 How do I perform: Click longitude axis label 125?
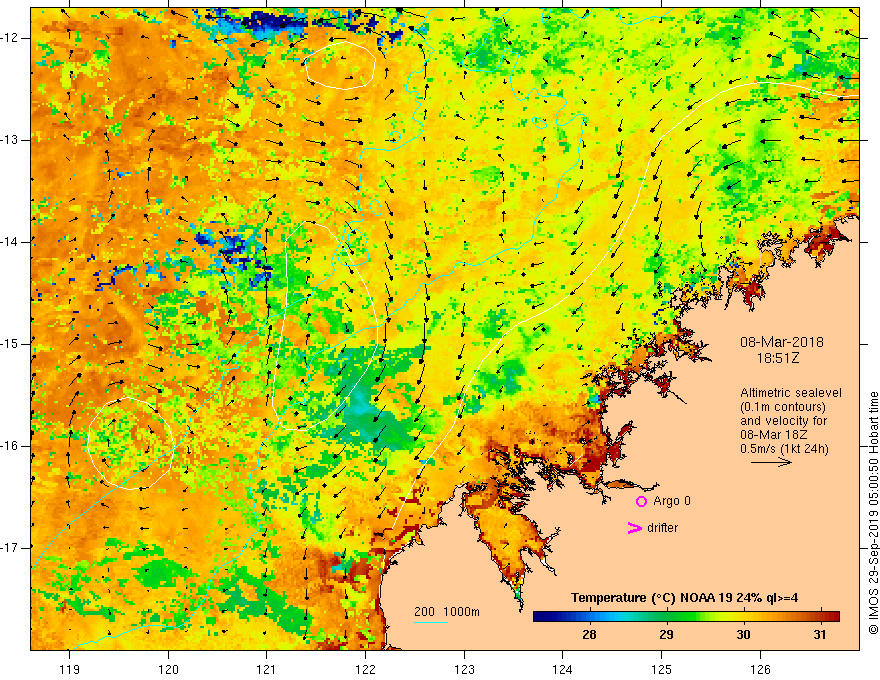[662, 669]
